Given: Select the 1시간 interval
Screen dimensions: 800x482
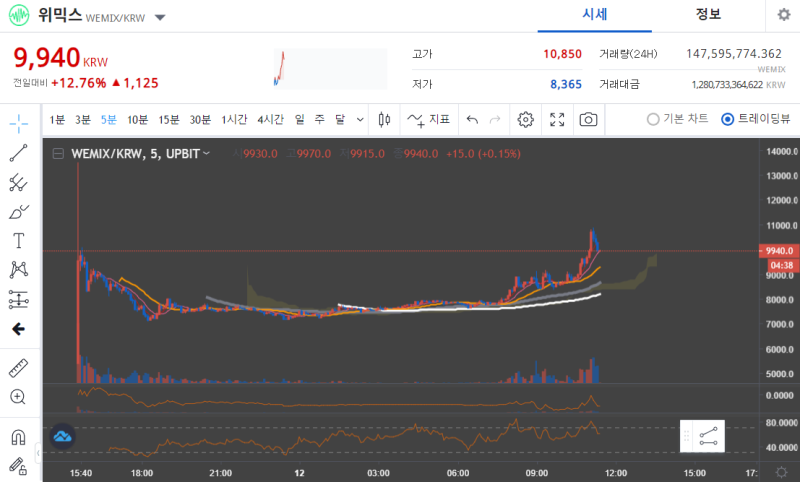Looking at the screenshot, I should tap(234, 120).
